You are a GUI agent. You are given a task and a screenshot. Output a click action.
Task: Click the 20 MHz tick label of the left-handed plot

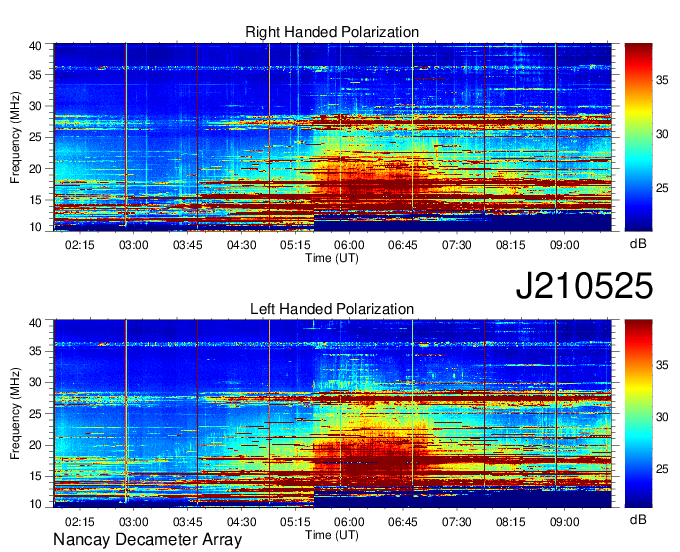[x=35, y=445]
